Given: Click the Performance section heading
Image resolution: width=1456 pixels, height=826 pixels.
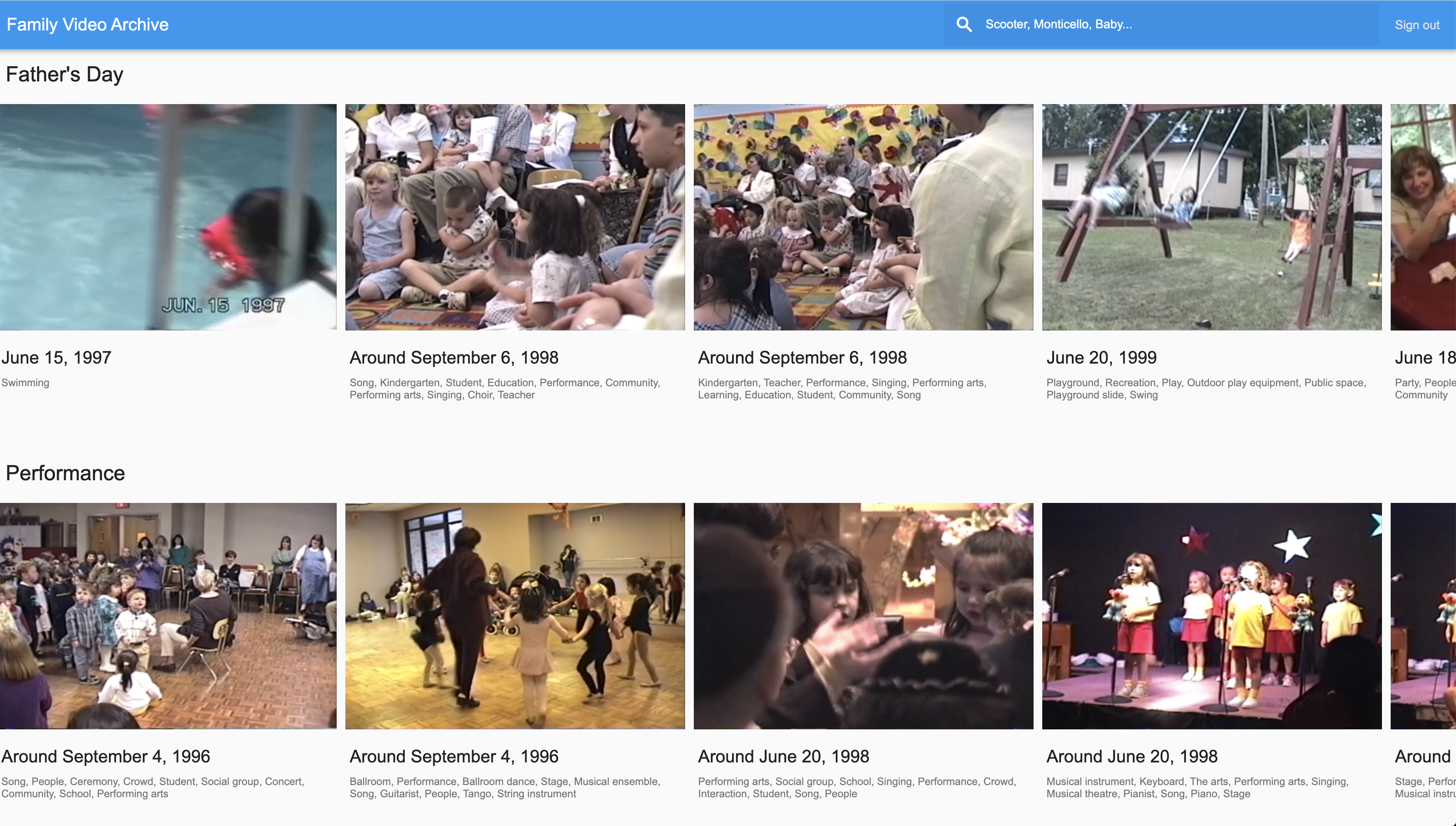Looking at the screenshot, I should pos(65,472).
